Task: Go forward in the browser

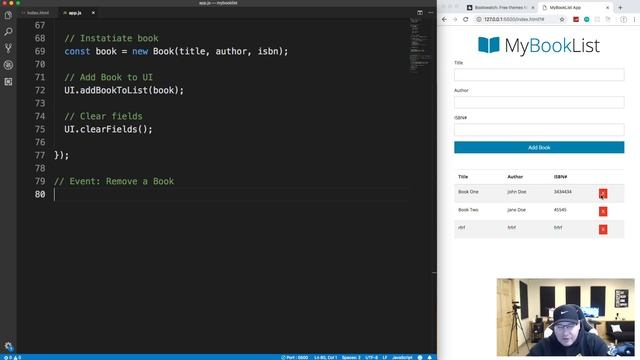Action: pyautogui.click(x=455, y=19)
